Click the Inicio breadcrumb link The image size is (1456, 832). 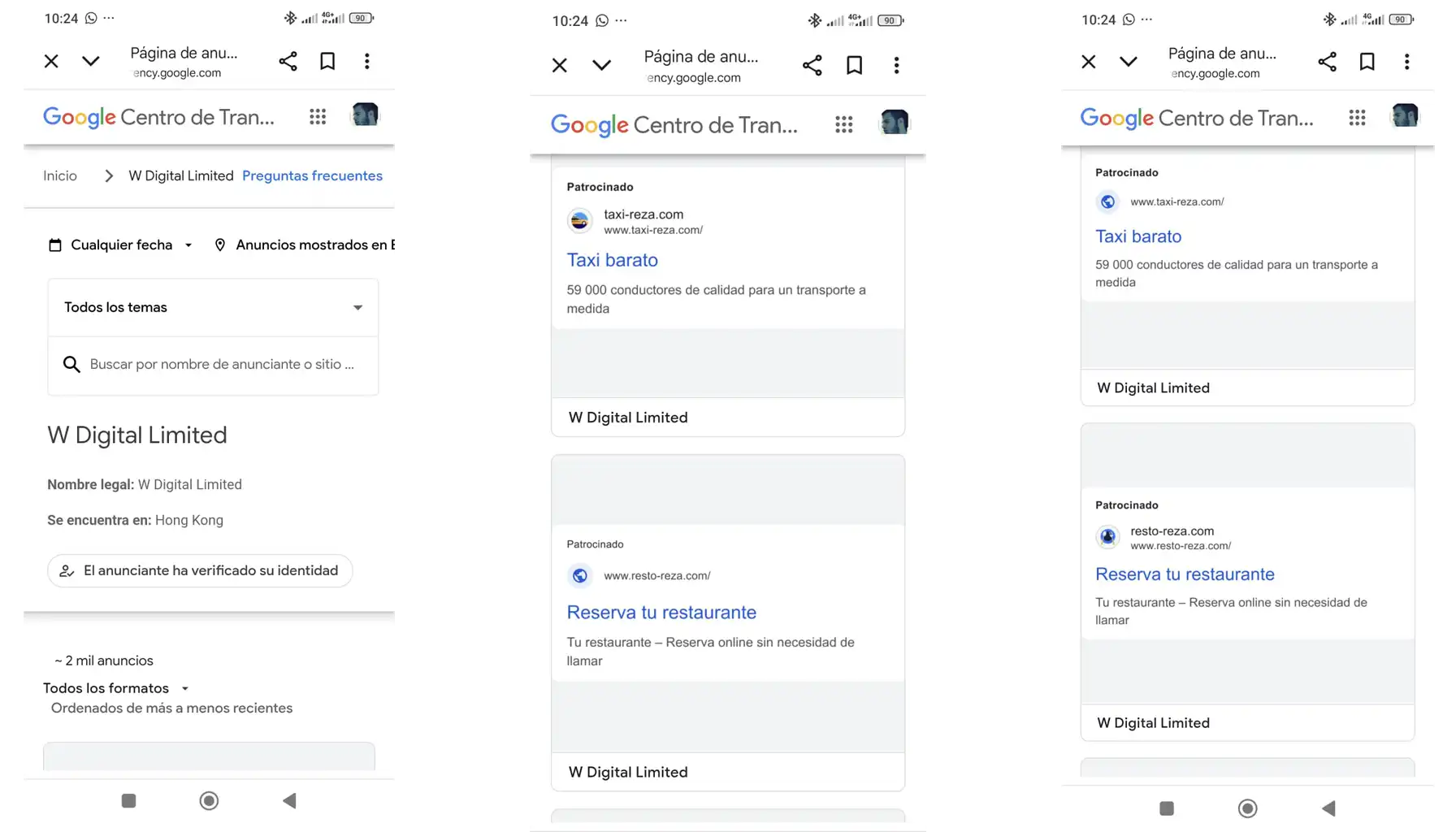(60, 175)
